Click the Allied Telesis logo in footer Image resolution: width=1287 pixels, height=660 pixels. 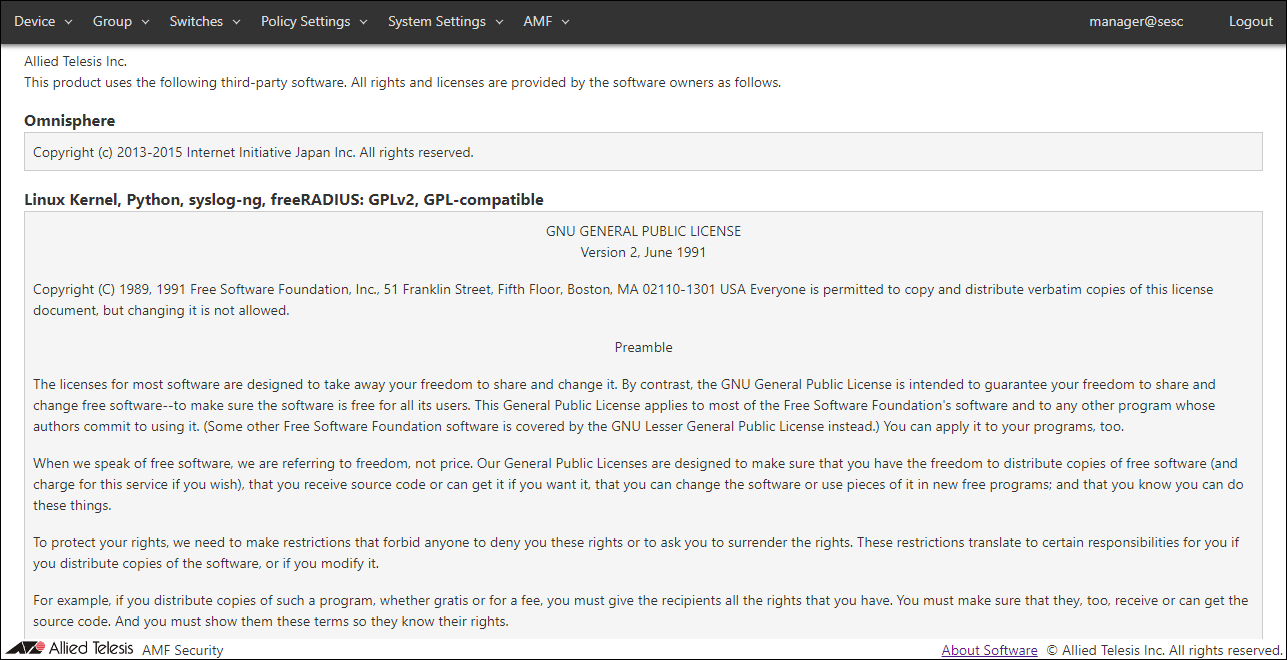(x=70, y=648)
